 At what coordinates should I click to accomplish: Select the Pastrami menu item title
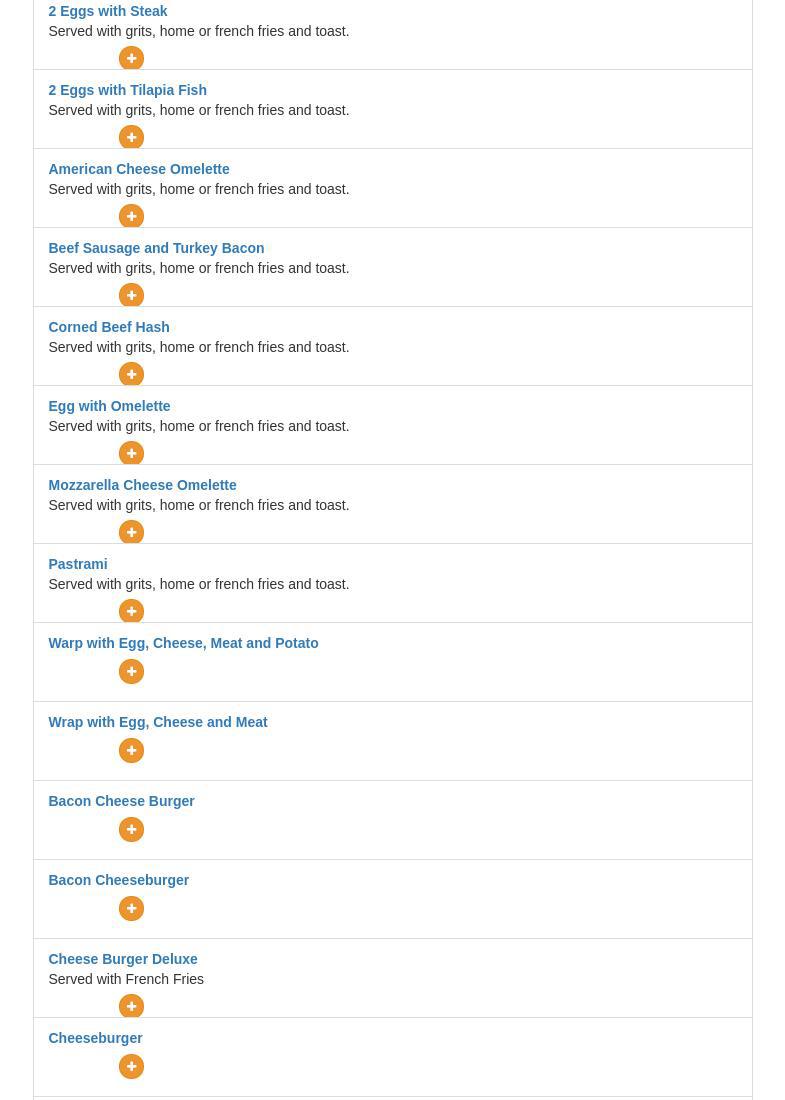click(x=77, y=564)
